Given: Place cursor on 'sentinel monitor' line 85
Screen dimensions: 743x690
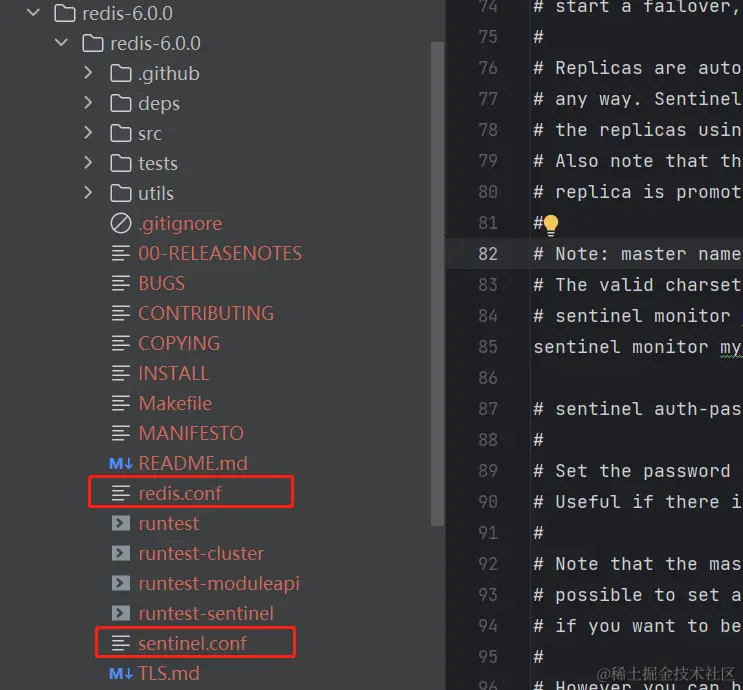Looking at the screenshot, I should coord(637,347).
